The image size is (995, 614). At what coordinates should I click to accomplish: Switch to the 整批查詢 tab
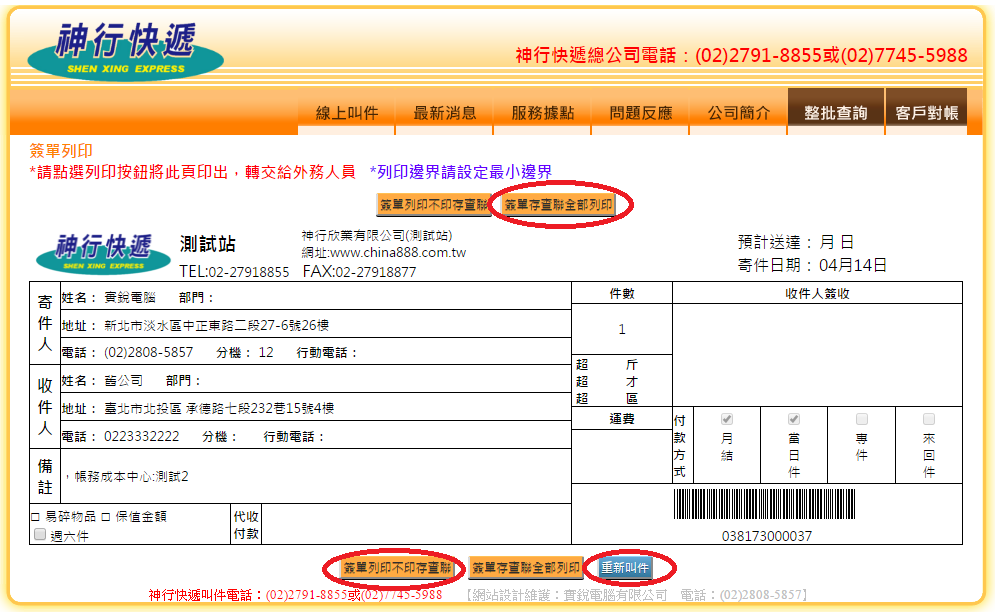click(835, 113)
